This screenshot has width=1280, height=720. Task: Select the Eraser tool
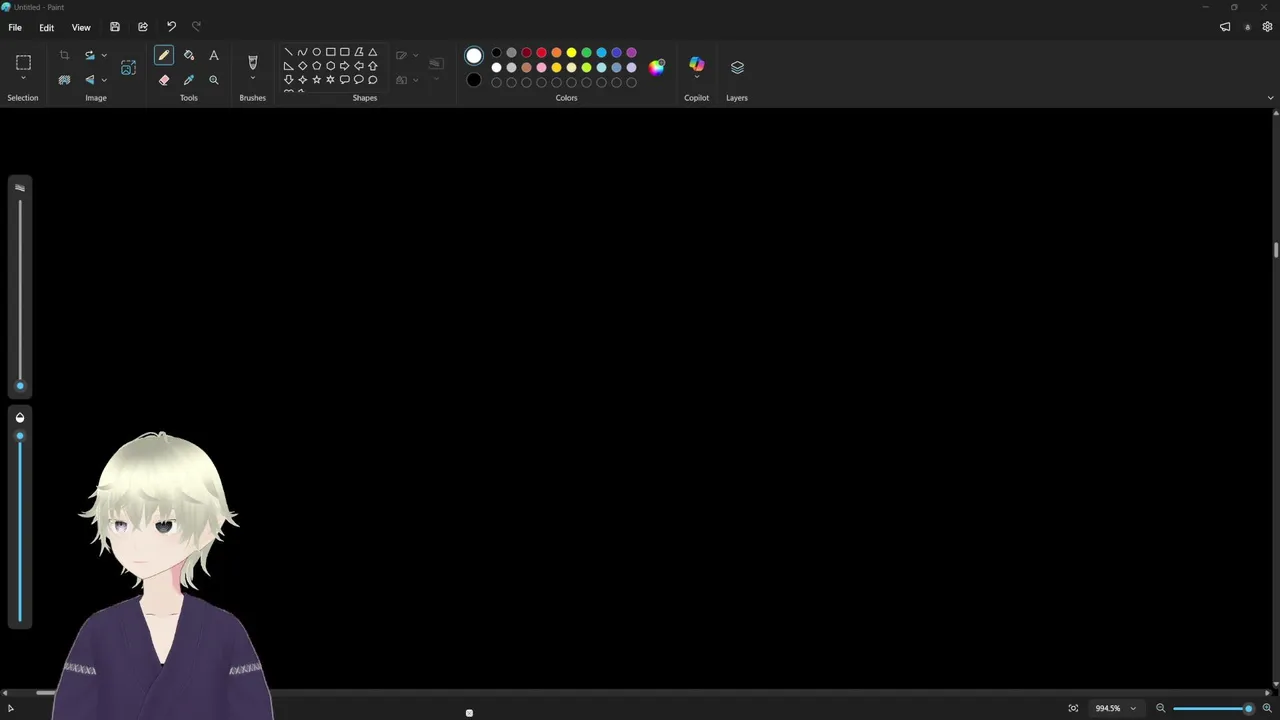point(164,80)
